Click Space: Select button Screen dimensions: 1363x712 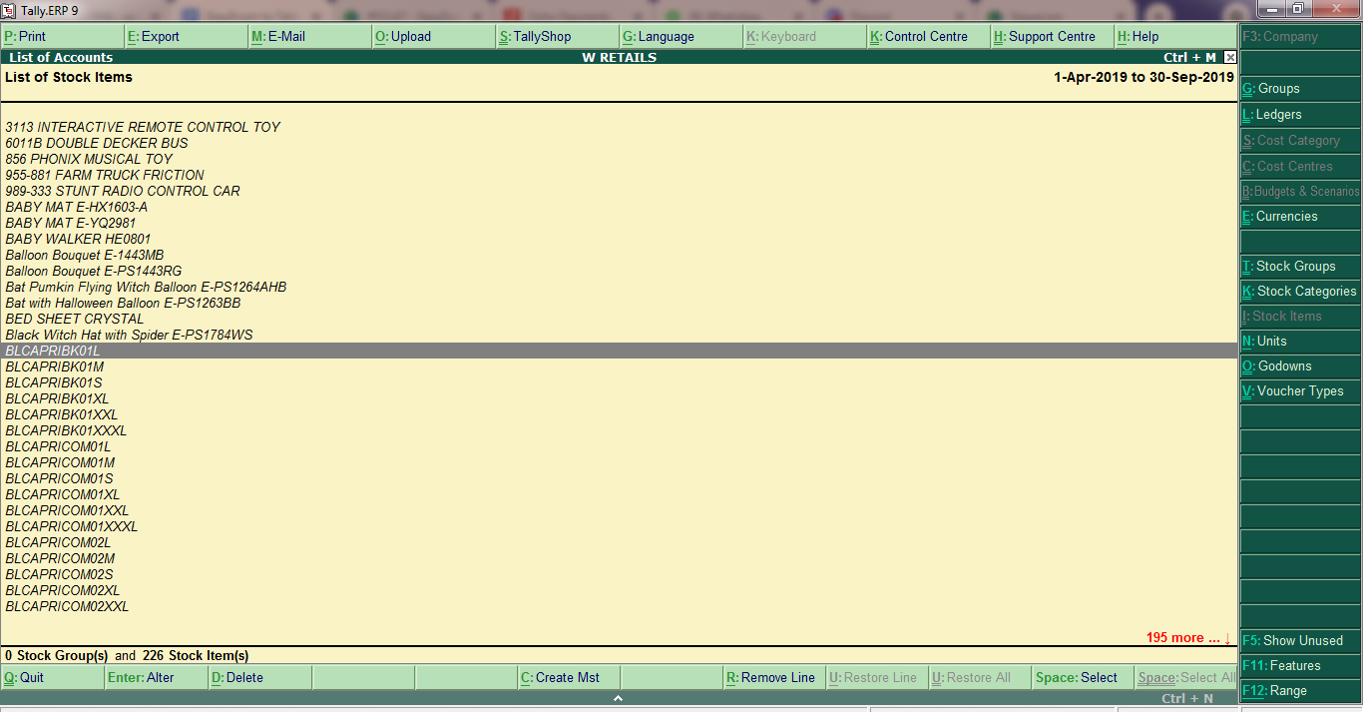[1083, 677]
